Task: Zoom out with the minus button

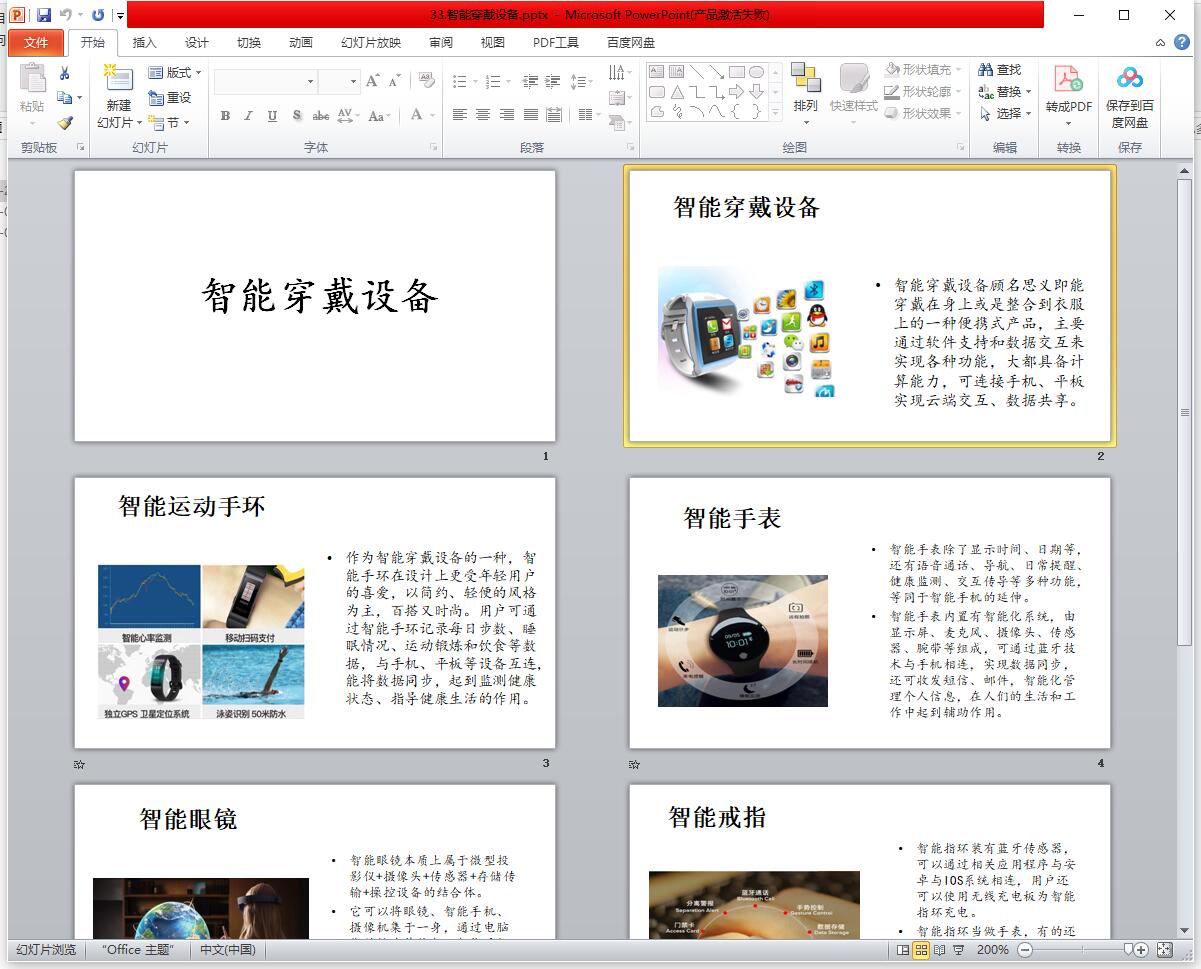Action: [1023, 950]
